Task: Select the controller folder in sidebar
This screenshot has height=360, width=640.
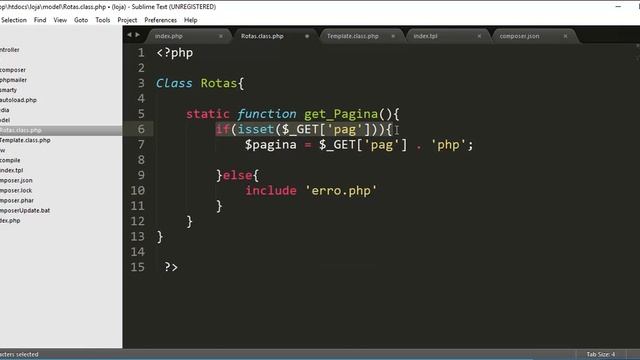Action: coord(10,50)
